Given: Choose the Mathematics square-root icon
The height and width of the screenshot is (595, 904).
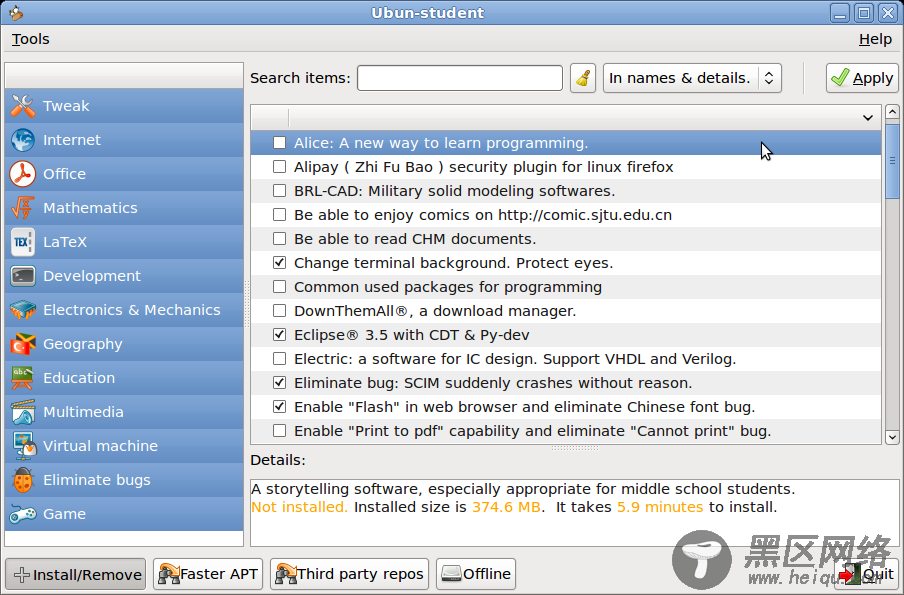Looking at the screenshot, I should 22,208.
